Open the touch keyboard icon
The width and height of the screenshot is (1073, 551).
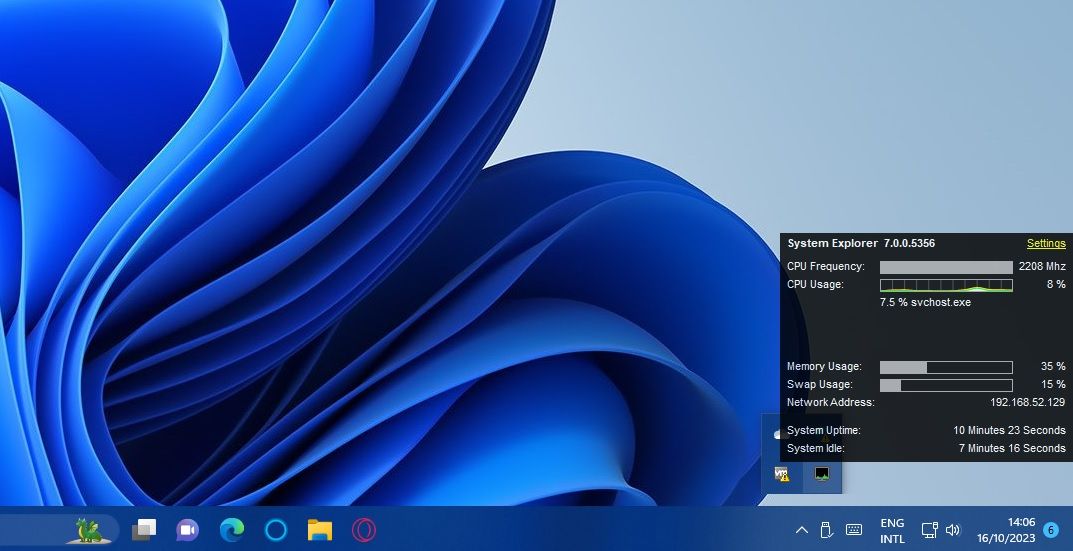point(854,529)
